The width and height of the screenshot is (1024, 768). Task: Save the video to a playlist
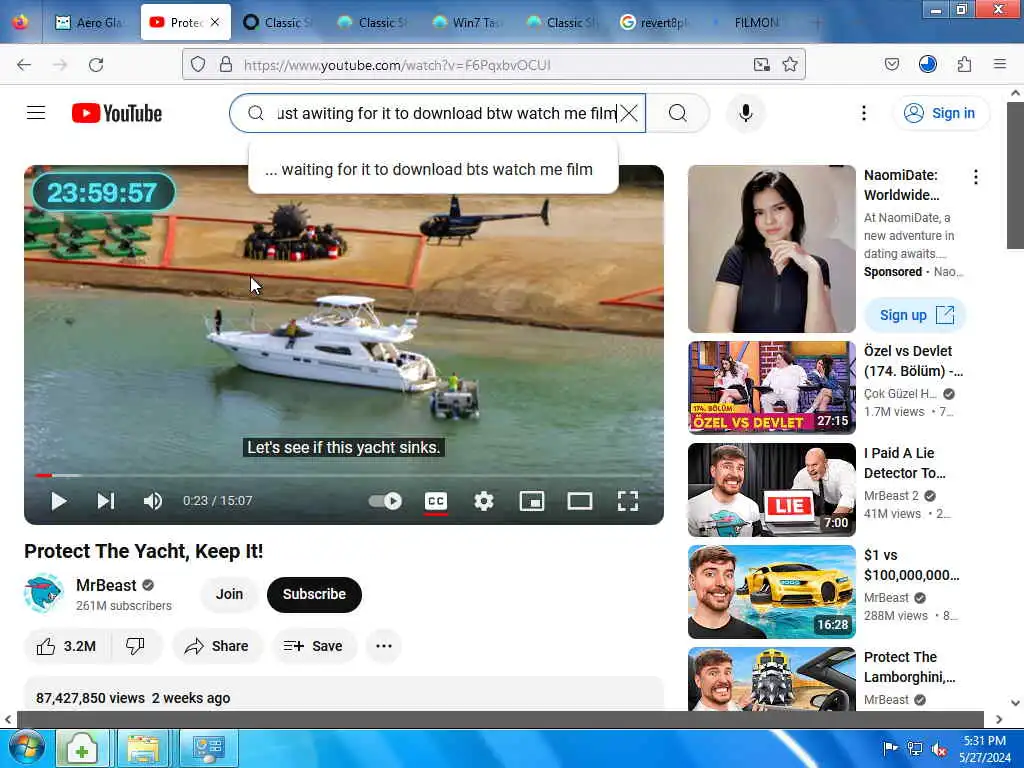tap(313, 646)
